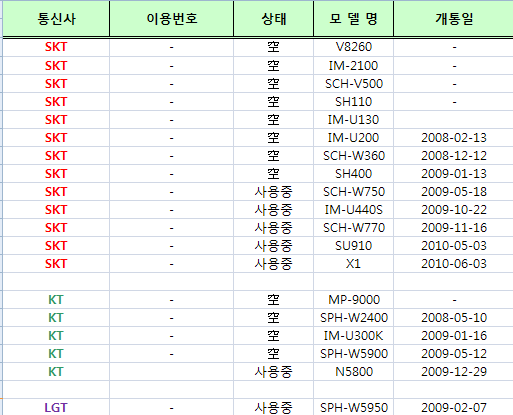Select the 상태 column header
This screenshot has width=513, height=415.
(x=274, y=19)
